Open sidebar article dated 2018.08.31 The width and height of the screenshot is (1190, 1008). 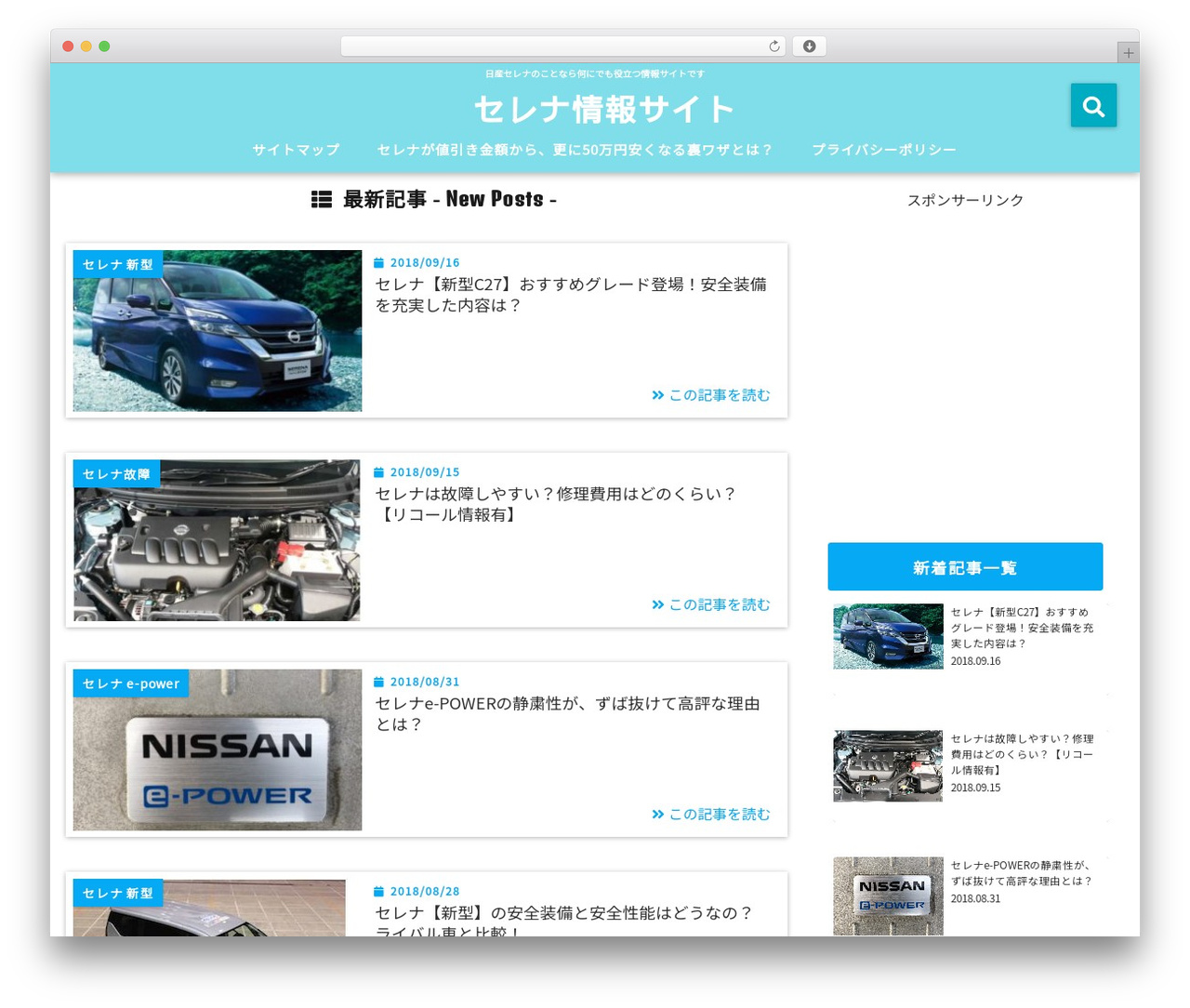[x=1021, y=873]
